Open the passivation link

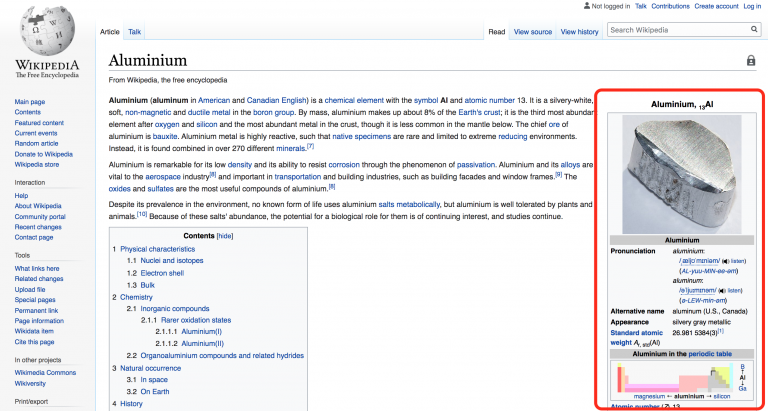point(476,165)
